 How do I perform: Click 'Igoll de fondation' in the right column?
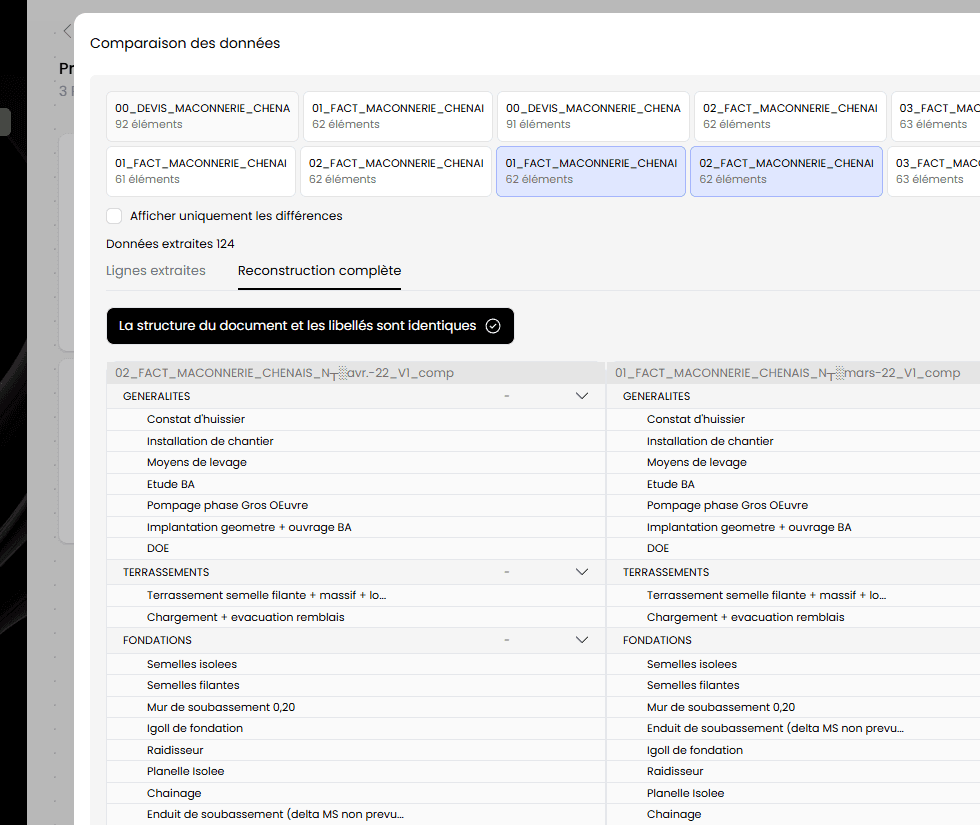pyautogui.click(x=694, y=751)
